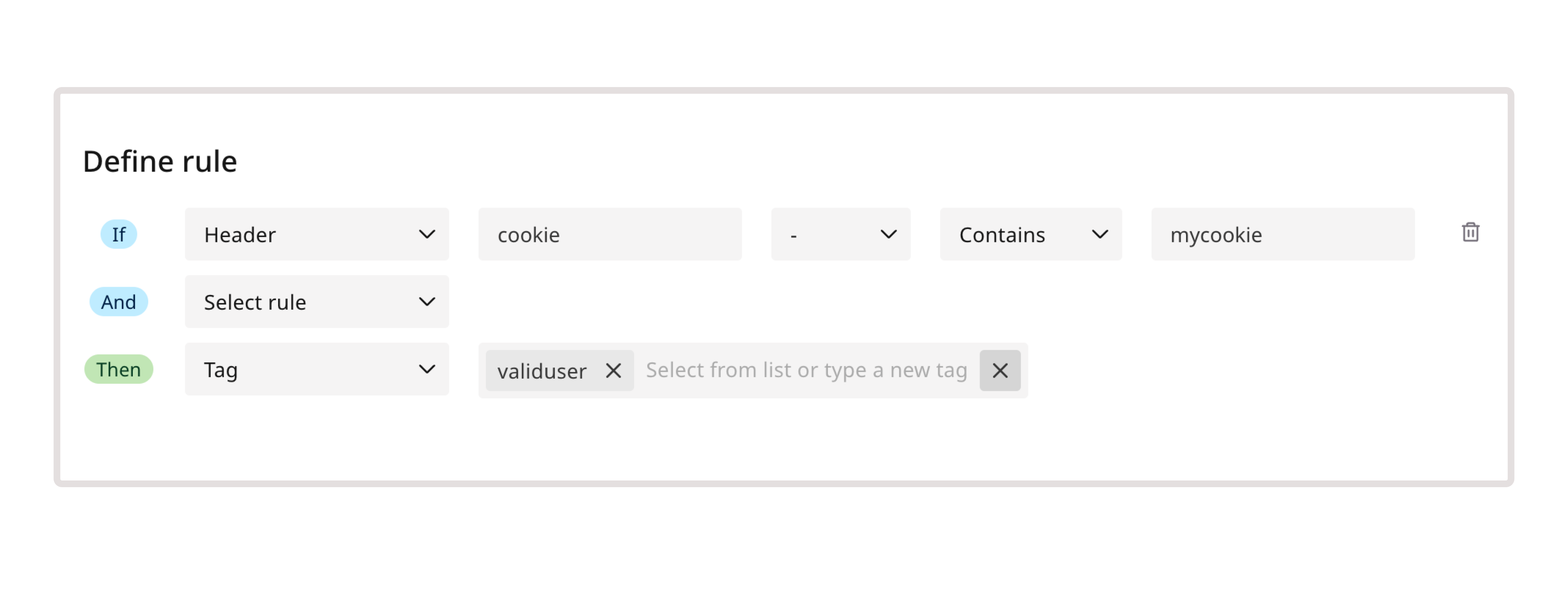Open the Select rule dropdown

[x=317, y=301]
